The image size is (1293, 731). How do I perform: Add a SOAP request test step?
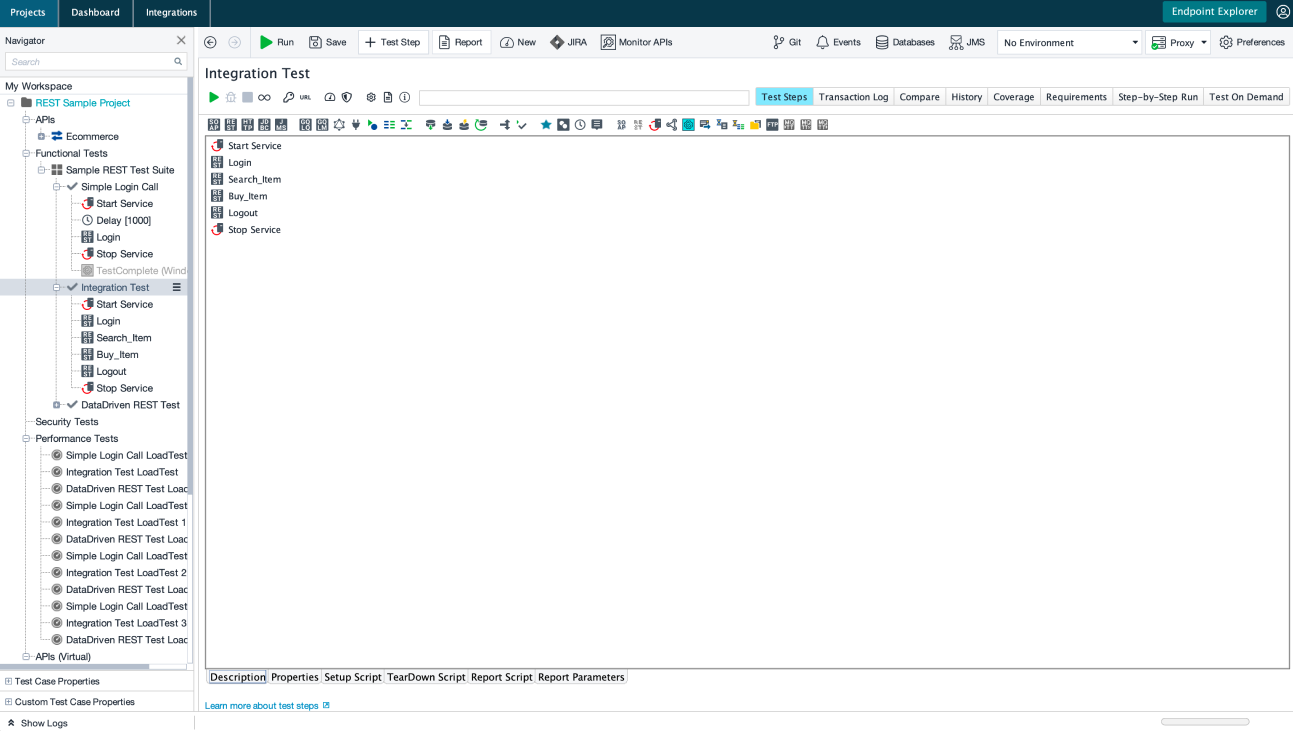click(213, 124)
